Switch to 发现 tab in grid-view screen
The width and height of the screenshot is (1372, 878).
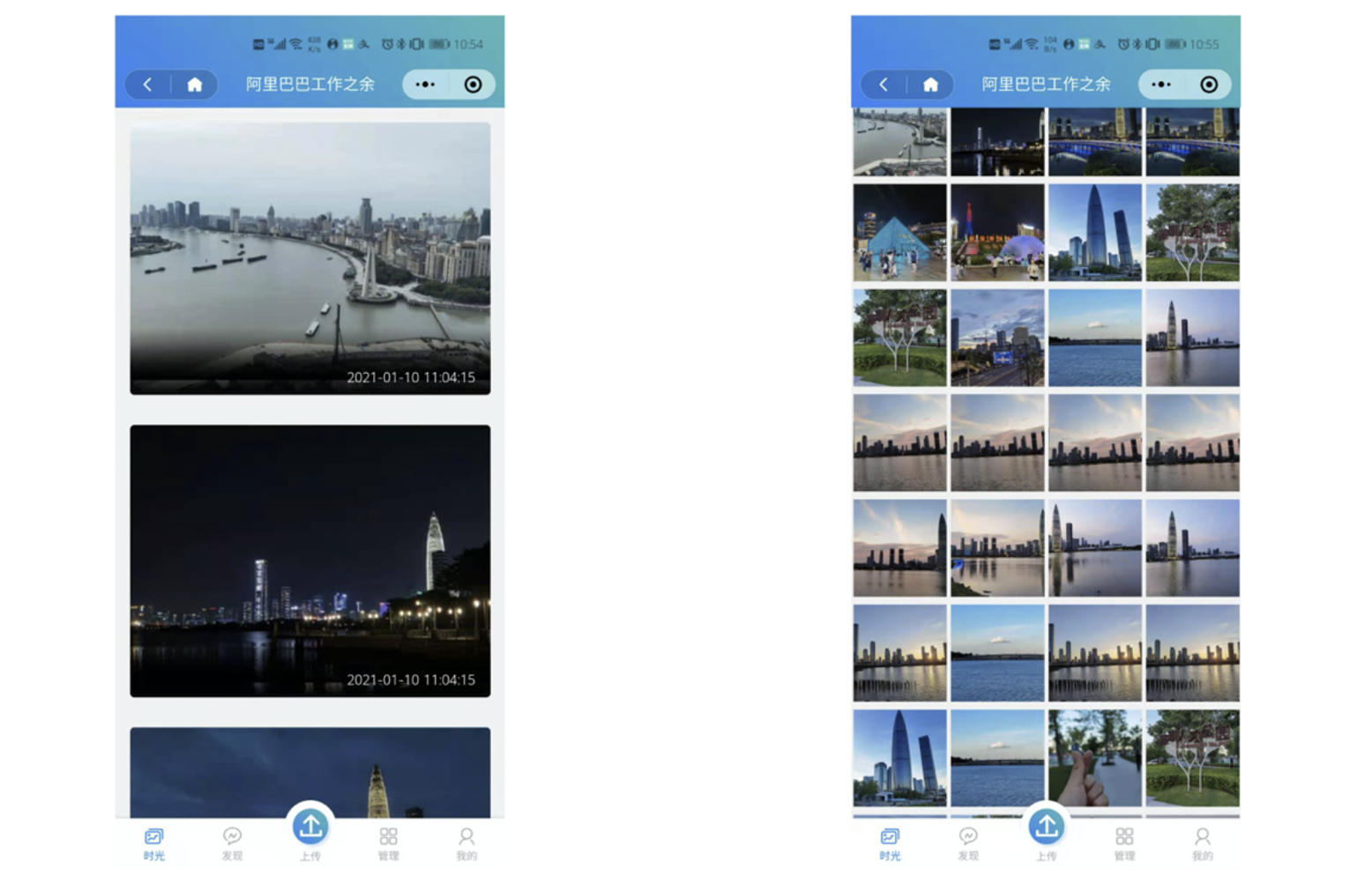968,844
